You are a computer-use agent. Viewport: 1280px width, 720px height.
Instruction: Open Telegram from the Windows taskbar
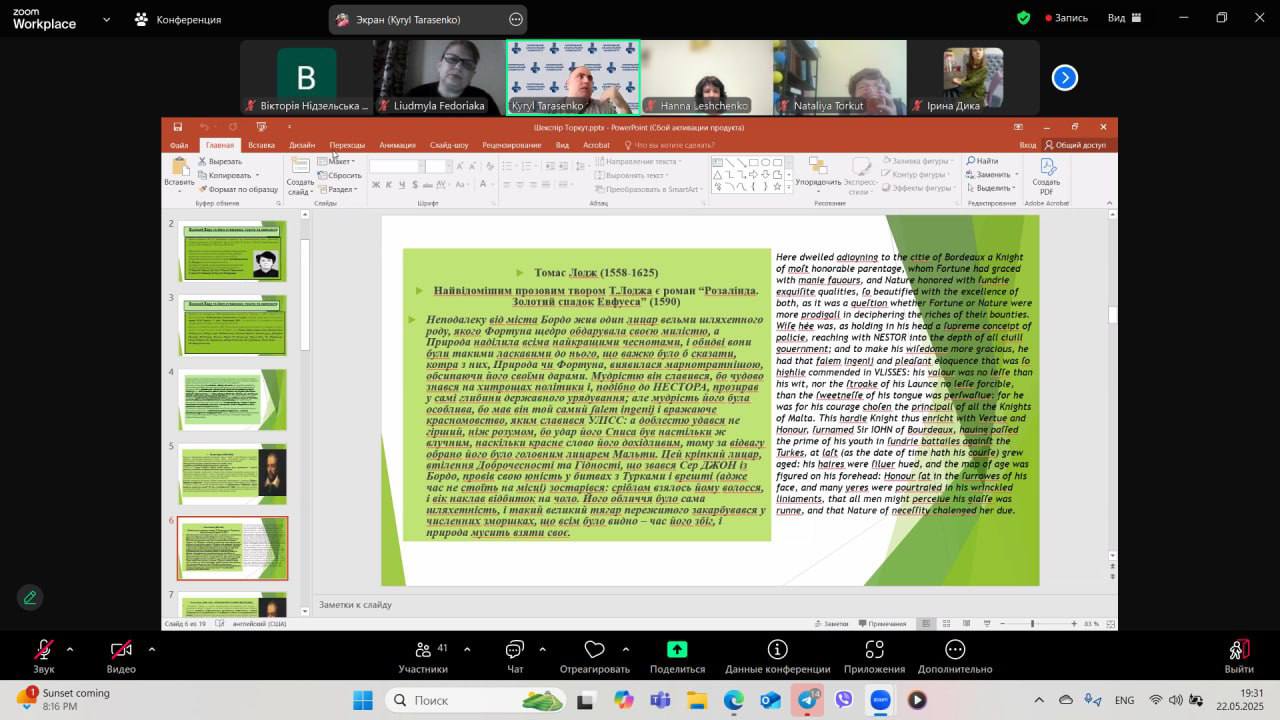(807, 700)
